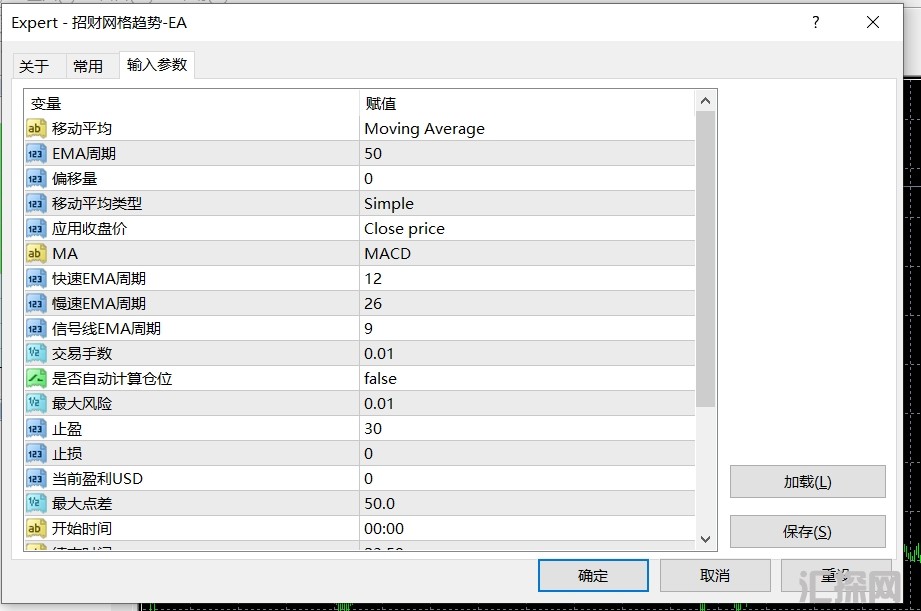Select the 交易手数 variable name

[x=82, y=354]
